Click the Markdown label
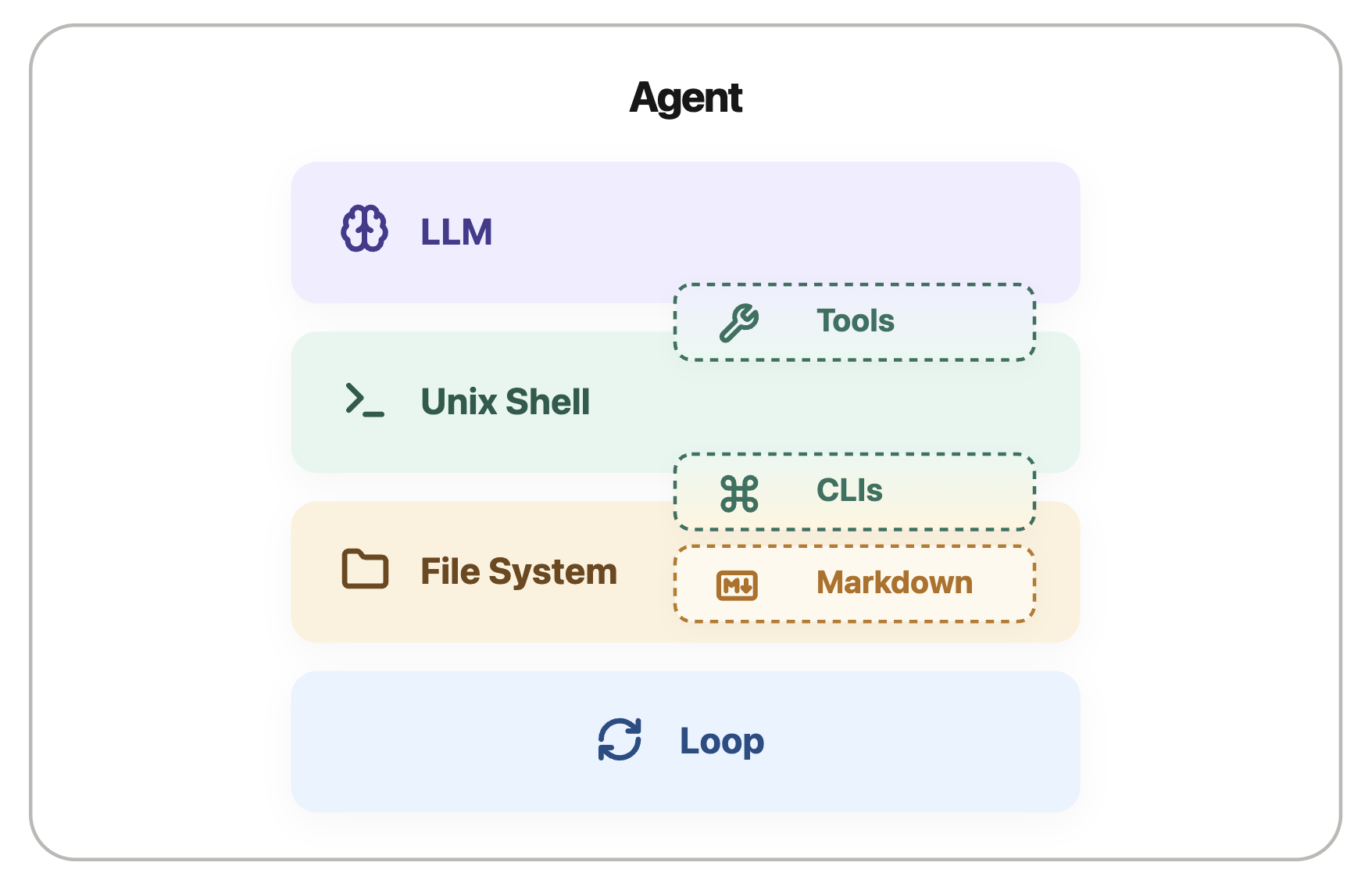The width and height of the screenshot is (1372, 891). coord(895,582)
